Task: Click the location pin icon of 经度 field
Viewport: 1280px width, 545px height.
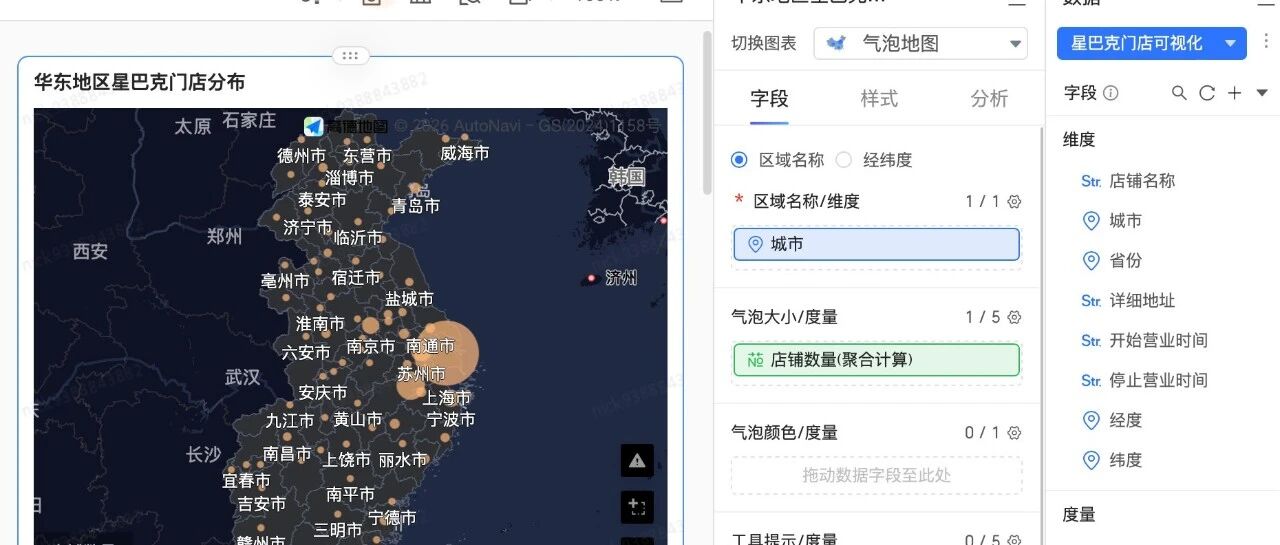Action: point(1091,421)
